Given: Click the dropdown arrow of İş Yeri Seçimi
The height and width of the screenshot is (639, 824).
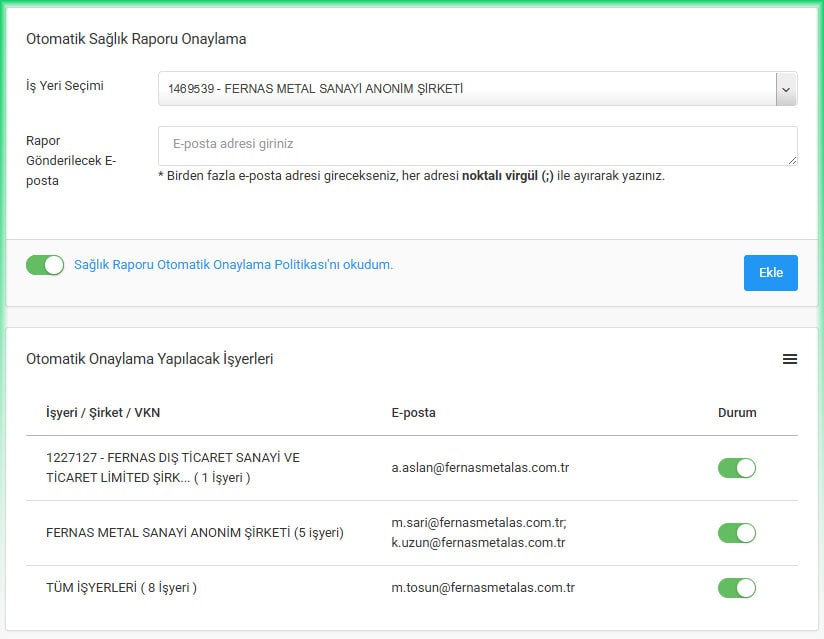Looking at the screenshot, I should click(786, 89).
